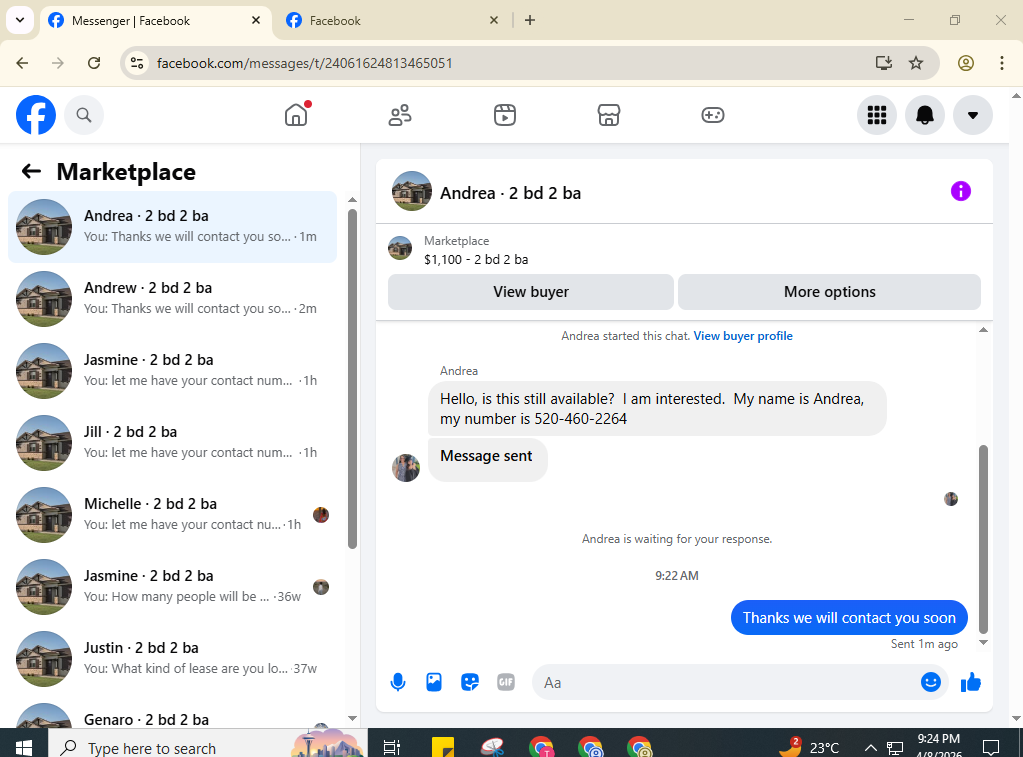The width and height of the screenshot is (1023, 757).
Task: Expand the account dropdown arrow
Action: tap(973, 115)
